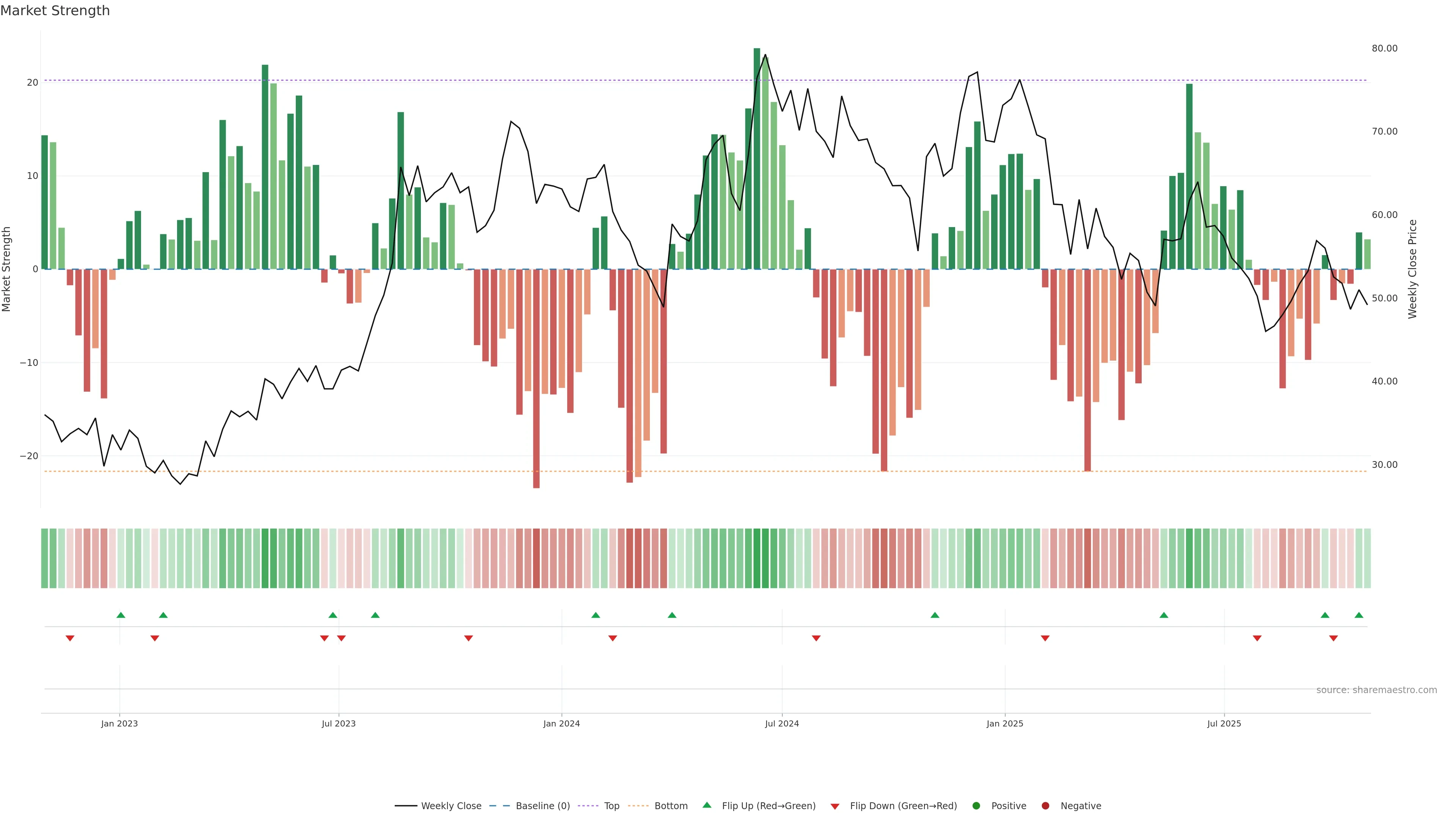Select the leftmost red flip-down triangle marker

click(x=70, y=638)
